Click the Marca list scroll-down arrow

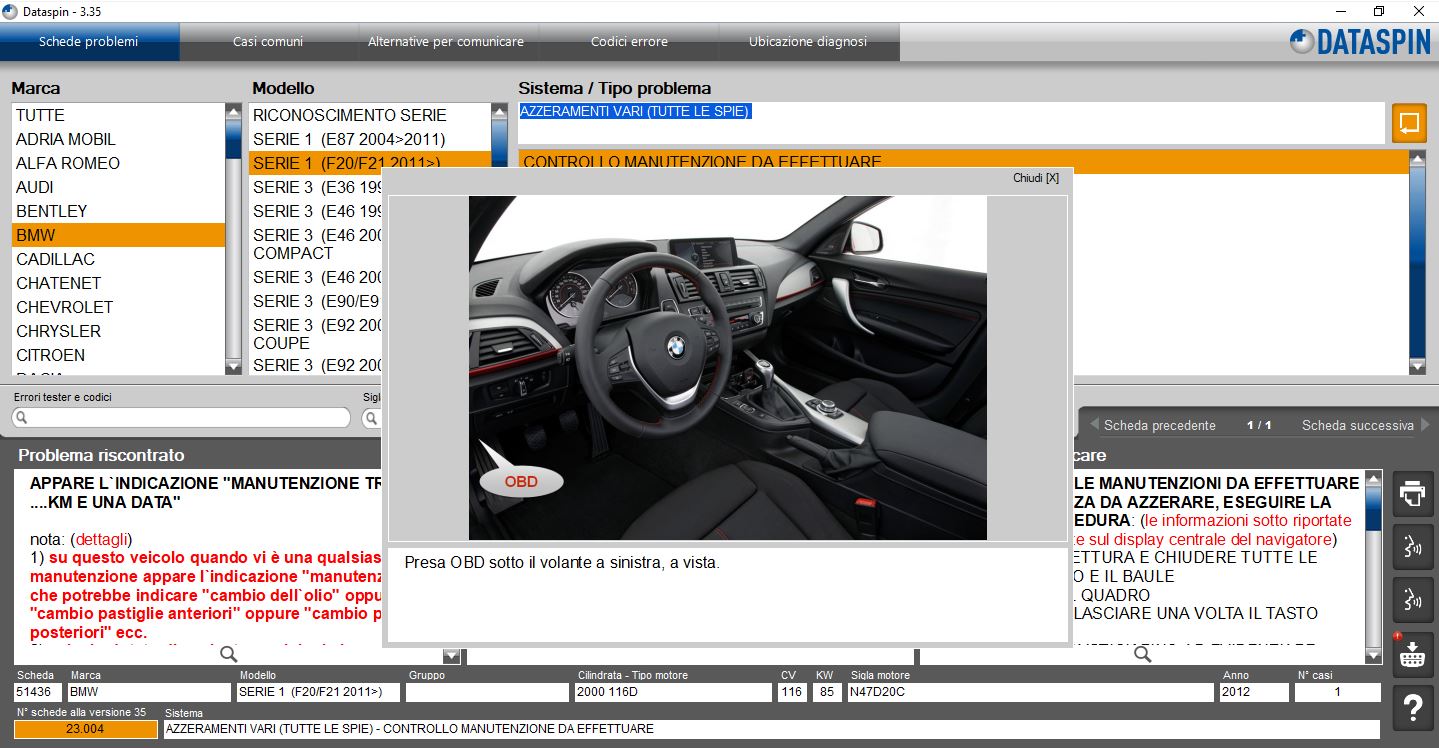[x=234, y=367]
